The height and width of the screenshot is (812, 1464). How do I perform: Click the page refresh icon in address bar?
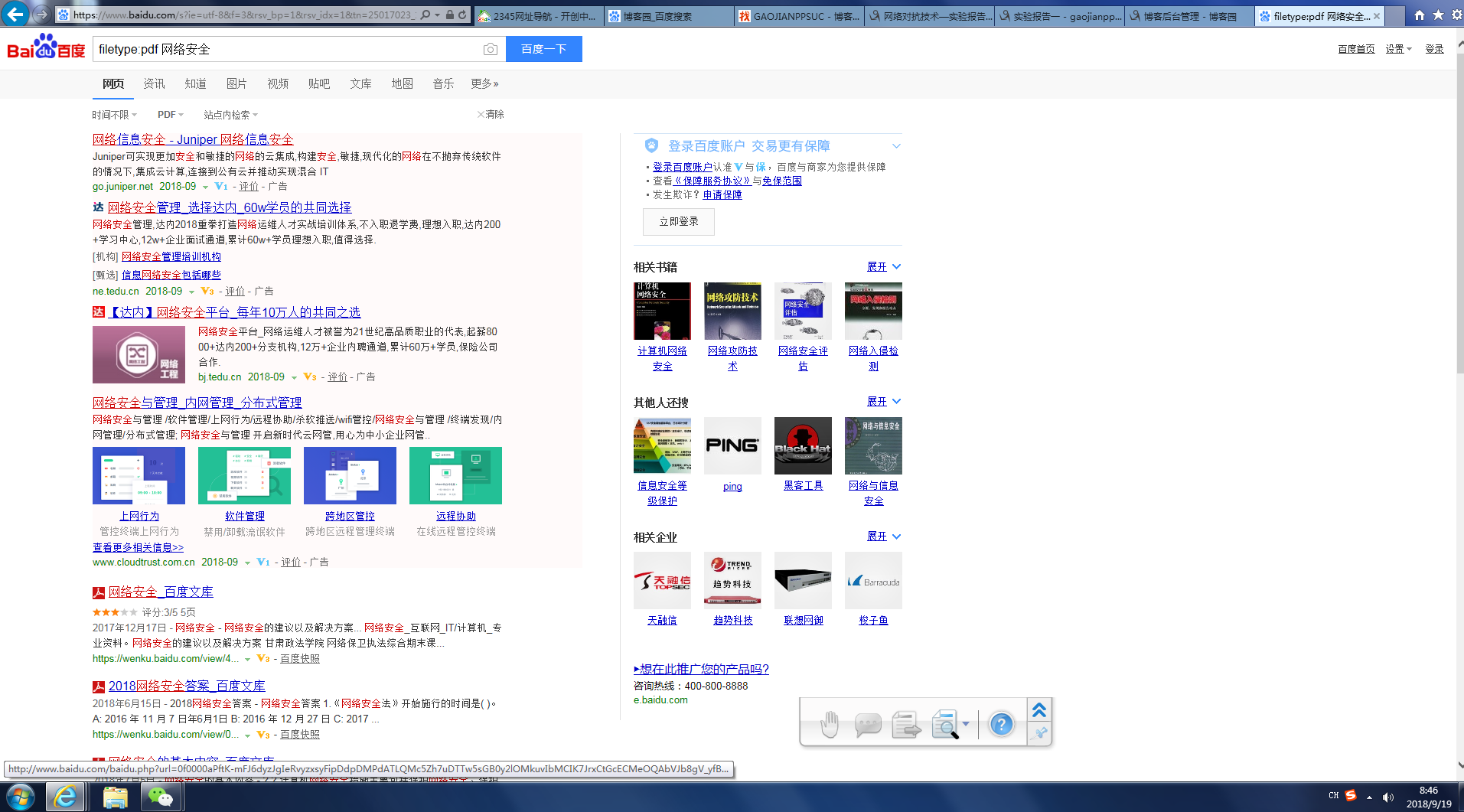pos(463,15)
